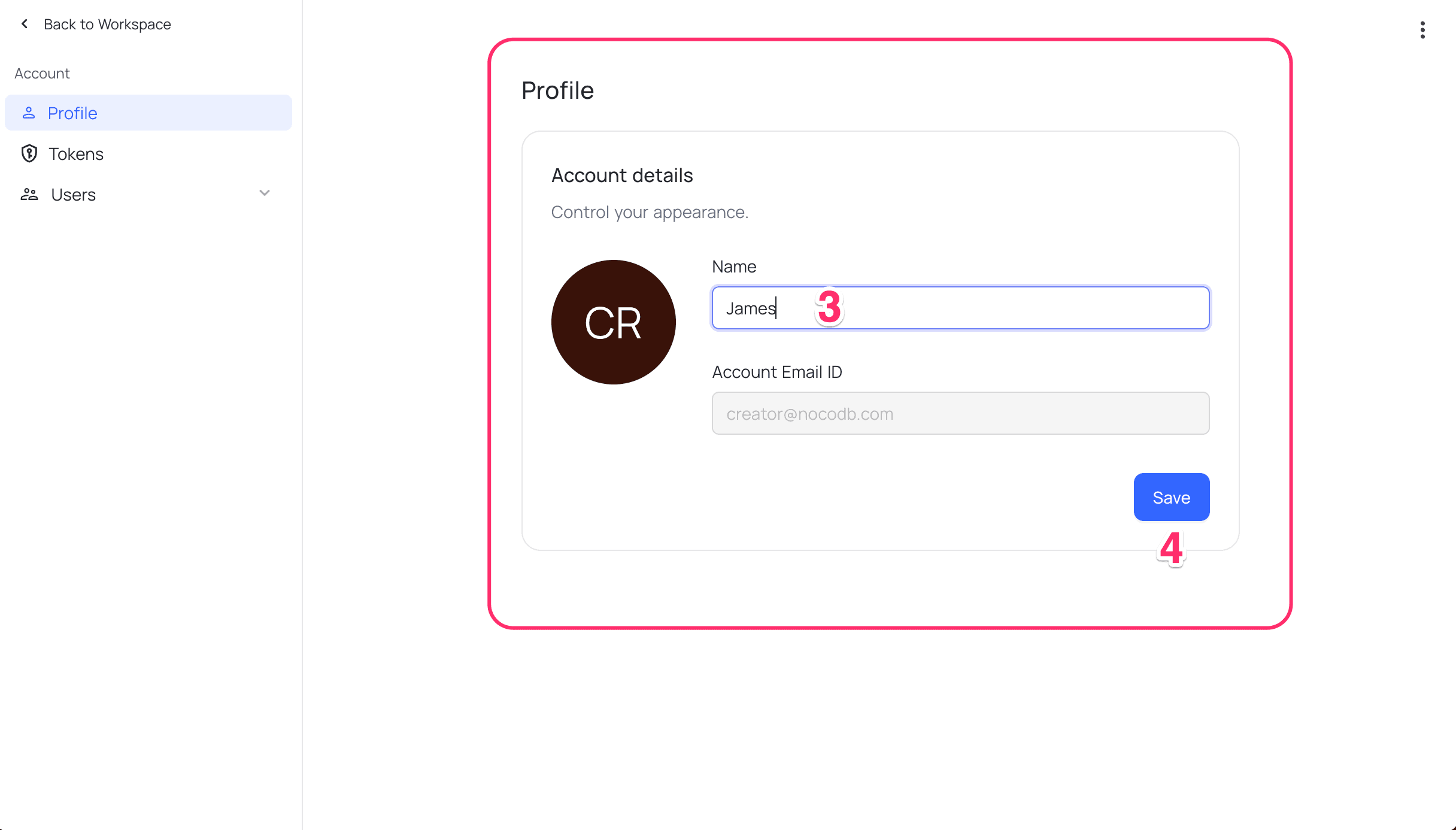Select the Account heading label in sidebar
Image resolution: width=1456 pixels, height=830 pixels.
(42, 73)
